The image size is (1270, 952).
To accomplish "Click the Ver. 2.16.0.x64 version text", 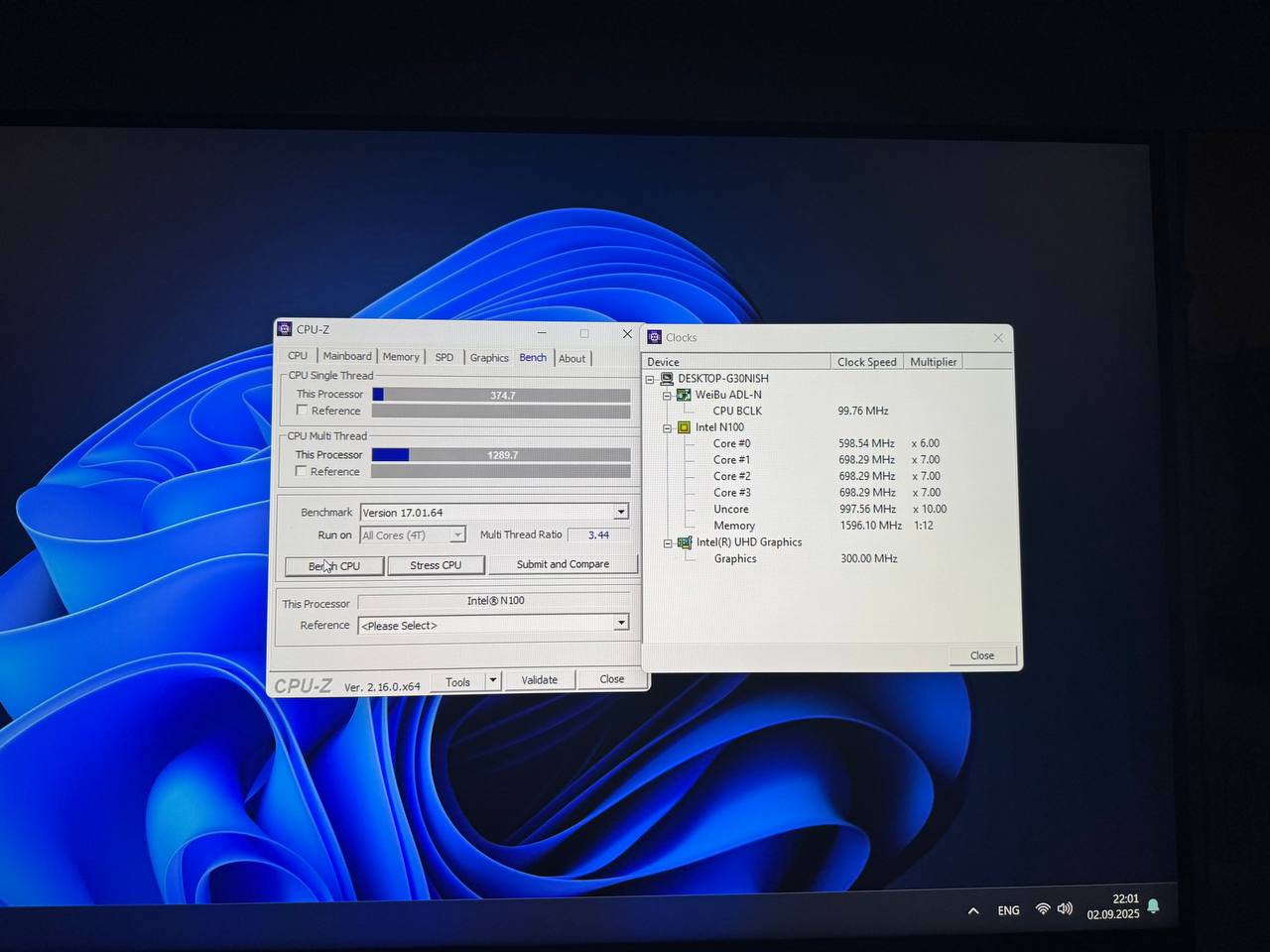I will pyautogui.click(x=382, y=686).
